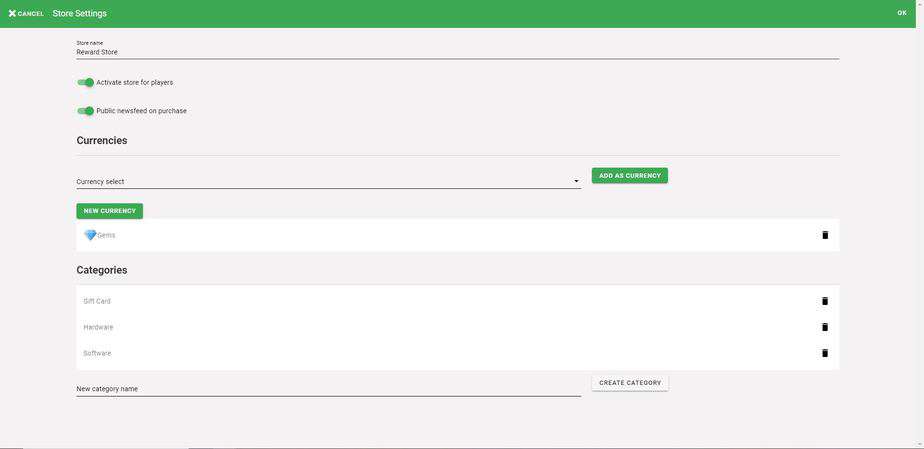Delete the Gift Card category

pos(825,301)
